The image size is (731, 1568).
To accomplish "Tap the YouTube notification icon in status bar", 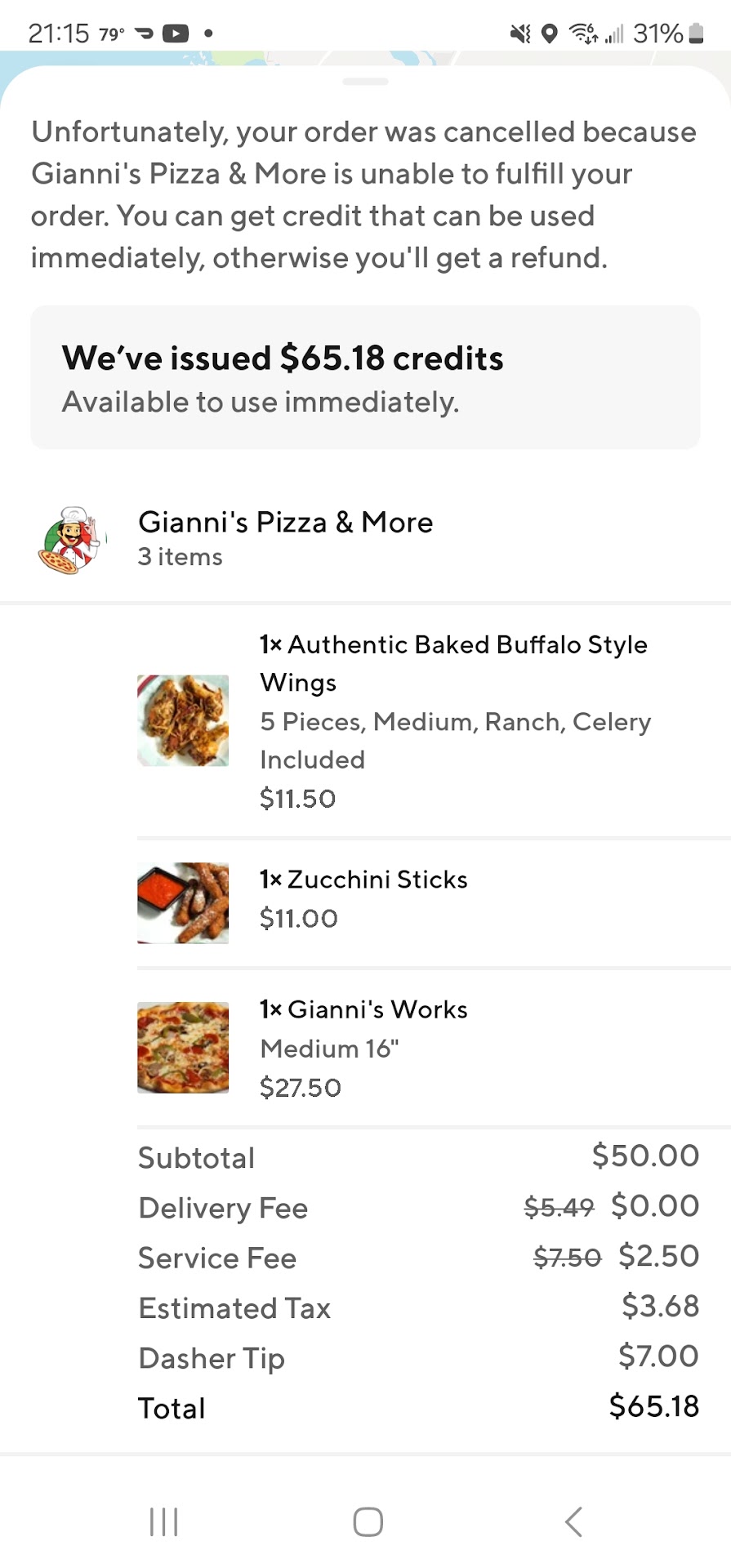I will (176, 33).
